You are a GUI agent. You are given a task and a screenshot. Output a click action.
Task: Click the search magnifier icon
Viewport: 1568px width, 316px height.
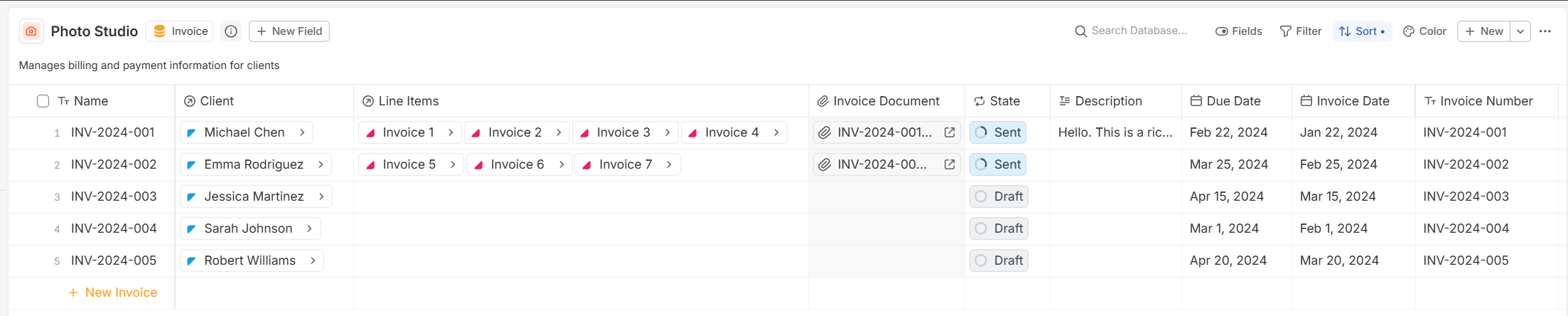pyautogui.click(x=1080, y=31)
